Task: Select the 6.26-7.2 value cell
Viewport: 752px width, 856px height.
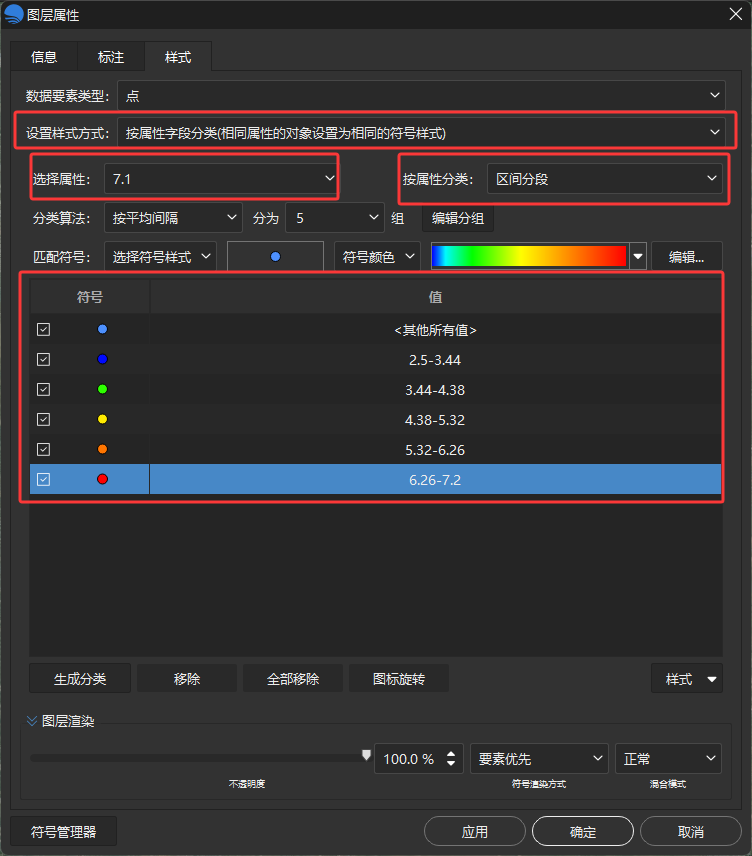Action: [435, 480]
